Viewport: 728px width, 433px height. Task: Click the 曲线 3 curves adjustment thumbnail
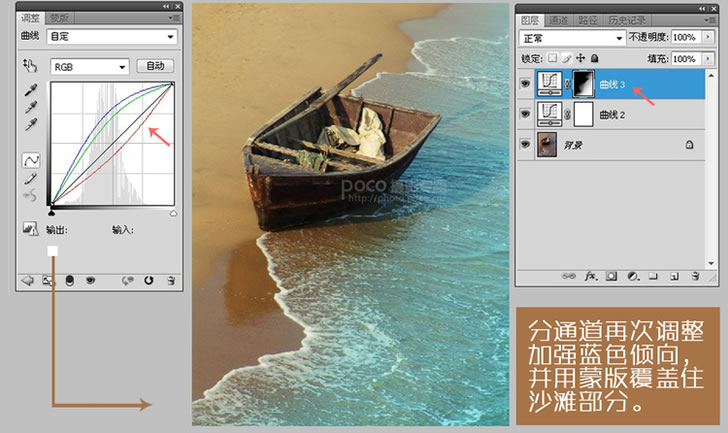549,84
